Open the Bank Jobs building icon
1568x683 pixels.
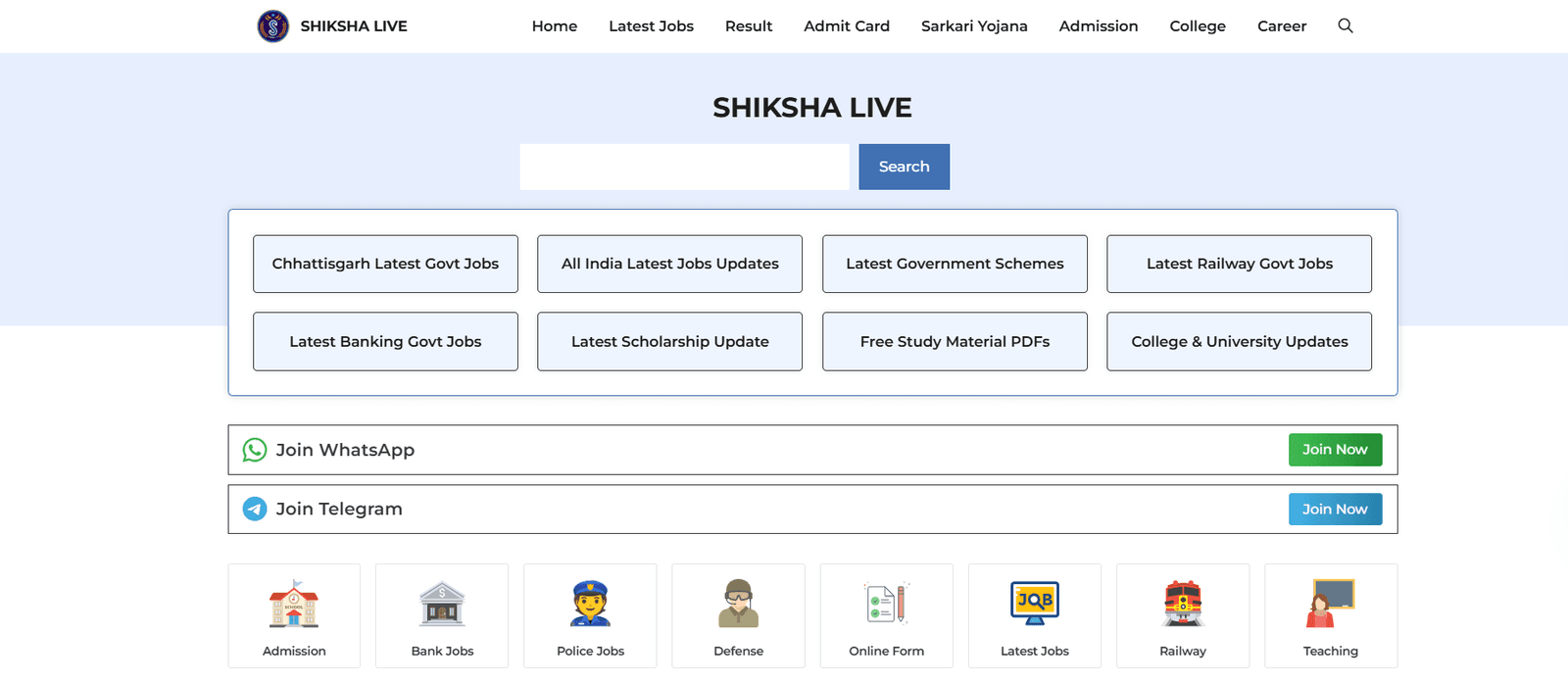(442, 604)
